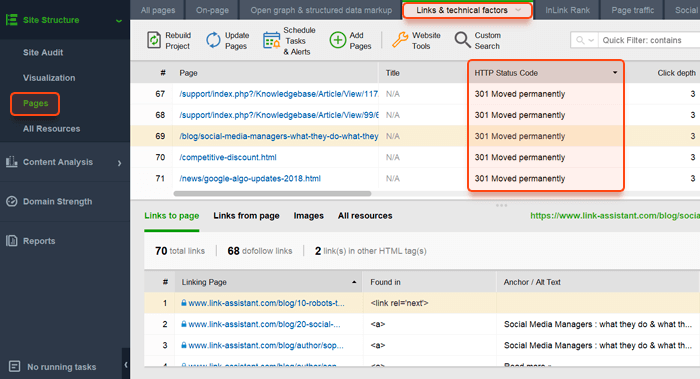Open the Quick Filter search options dropdown
This screenshot has height=379, width=700.
tap(585, 40)
